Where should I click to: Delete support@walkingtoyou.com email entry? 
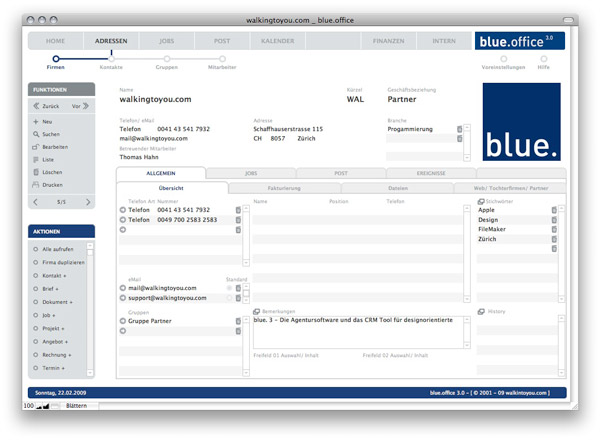click(238, 298)
